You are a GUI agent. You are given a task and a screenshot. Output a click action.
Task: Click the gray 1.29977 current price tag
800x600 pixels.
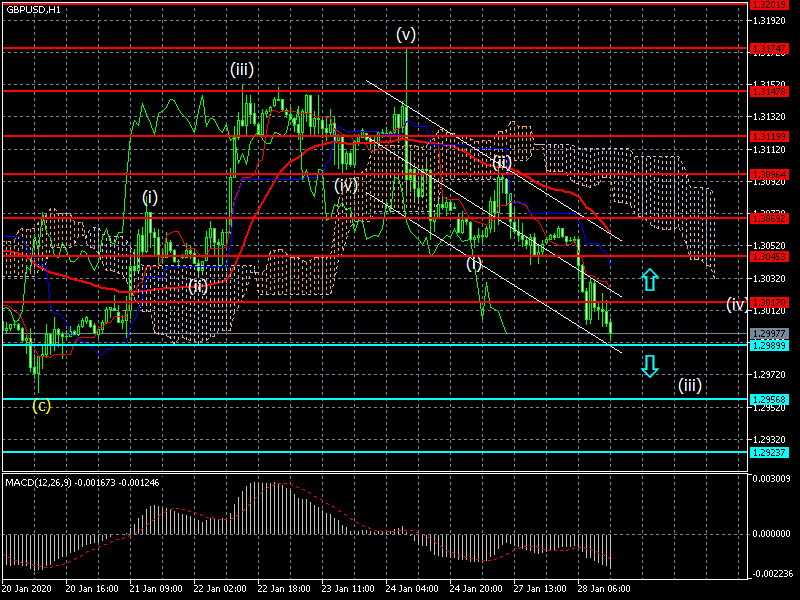point(769,334)
